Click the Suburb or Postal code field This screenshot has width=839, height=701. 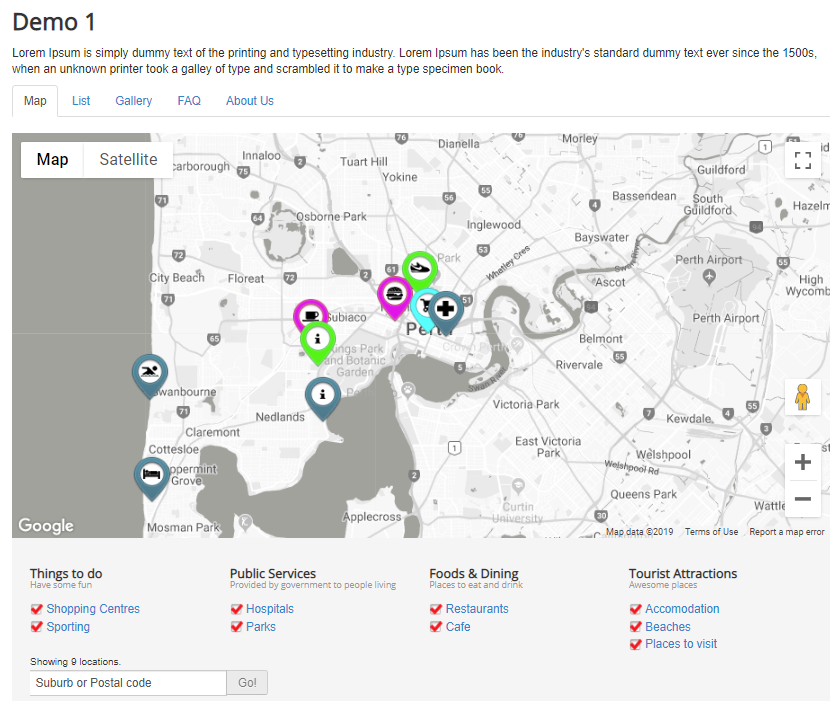[128, 683]
